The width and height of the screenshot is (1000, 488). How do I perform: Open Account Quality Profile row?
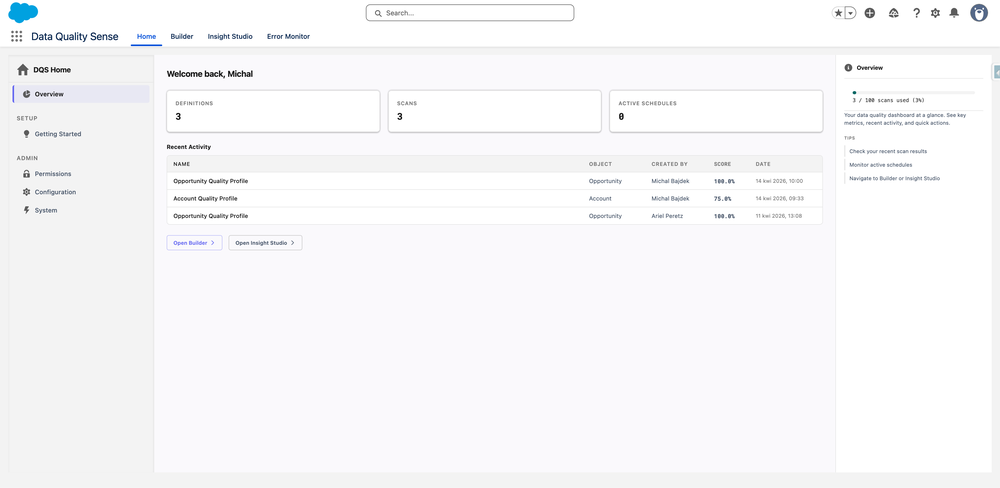pyautogui.click(x=495, y=198)
